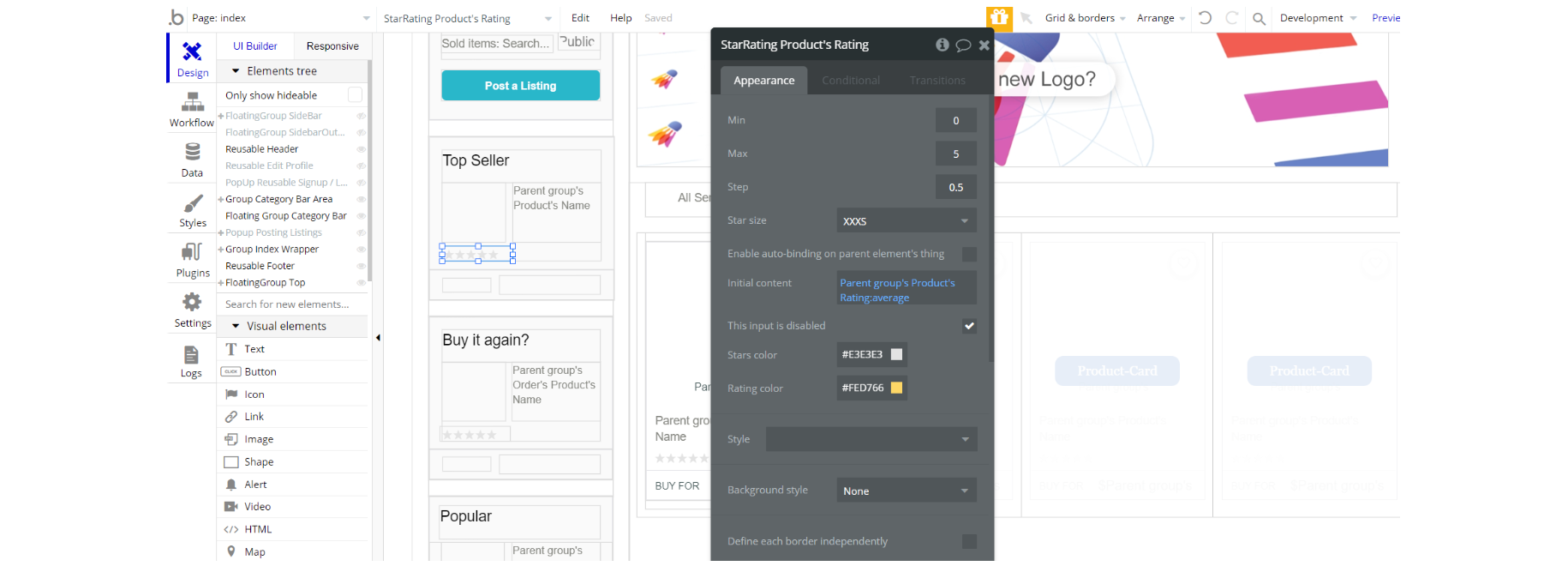Open the Plugins icon in sidebar

[192, 252]
